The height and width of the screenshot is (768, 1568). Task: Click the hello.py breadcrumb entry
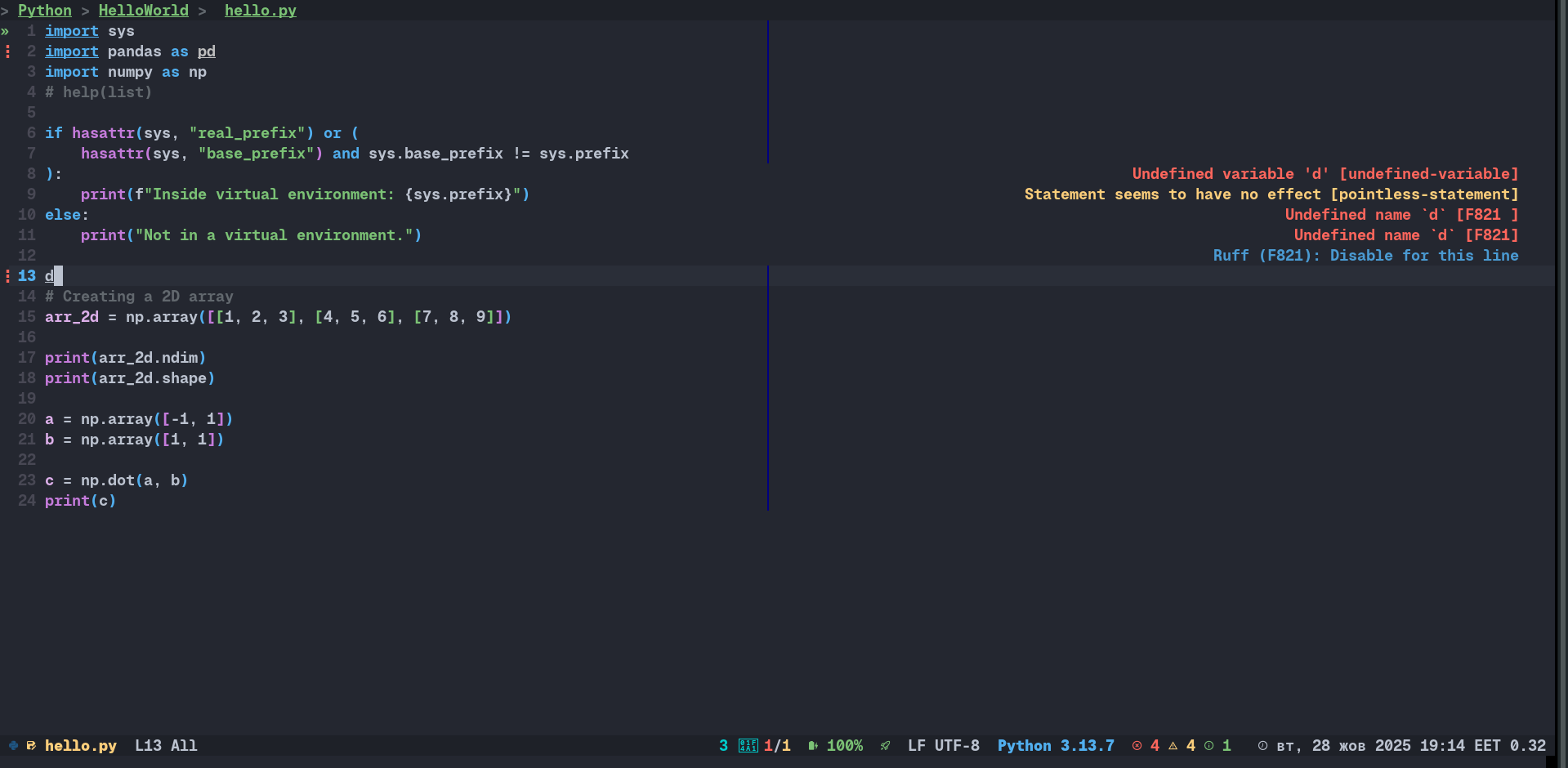click(260, 11)
